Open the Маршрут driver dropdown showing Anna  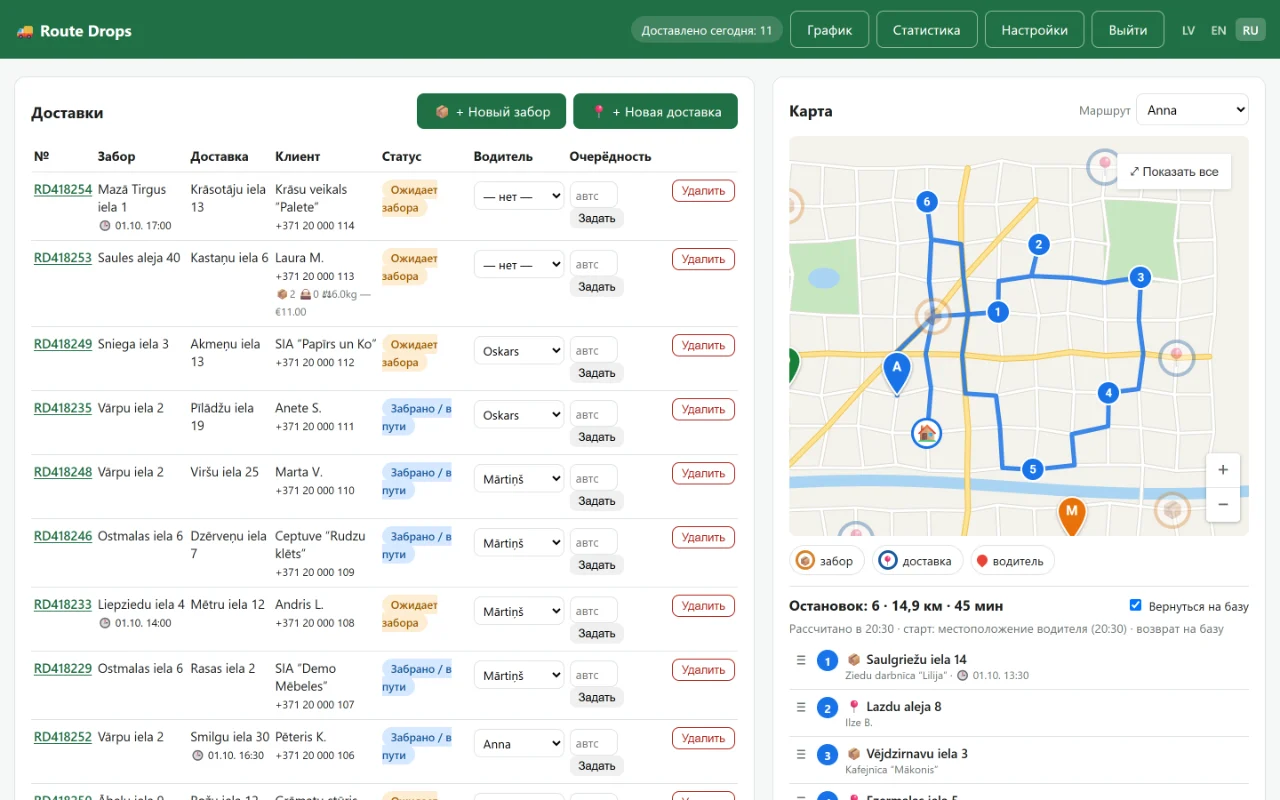pos(1192,110)
